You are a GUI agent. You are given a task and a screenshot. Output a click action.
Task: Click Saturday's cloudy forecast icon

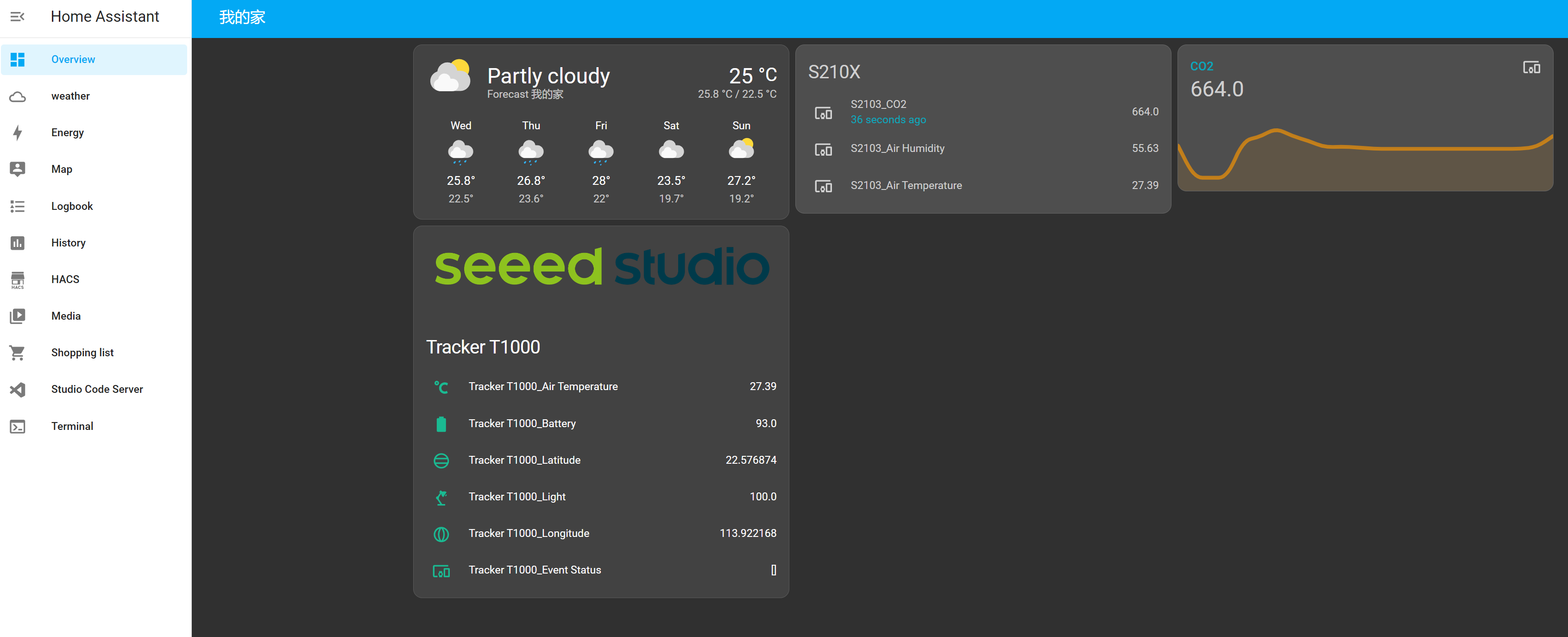point(671,149)
